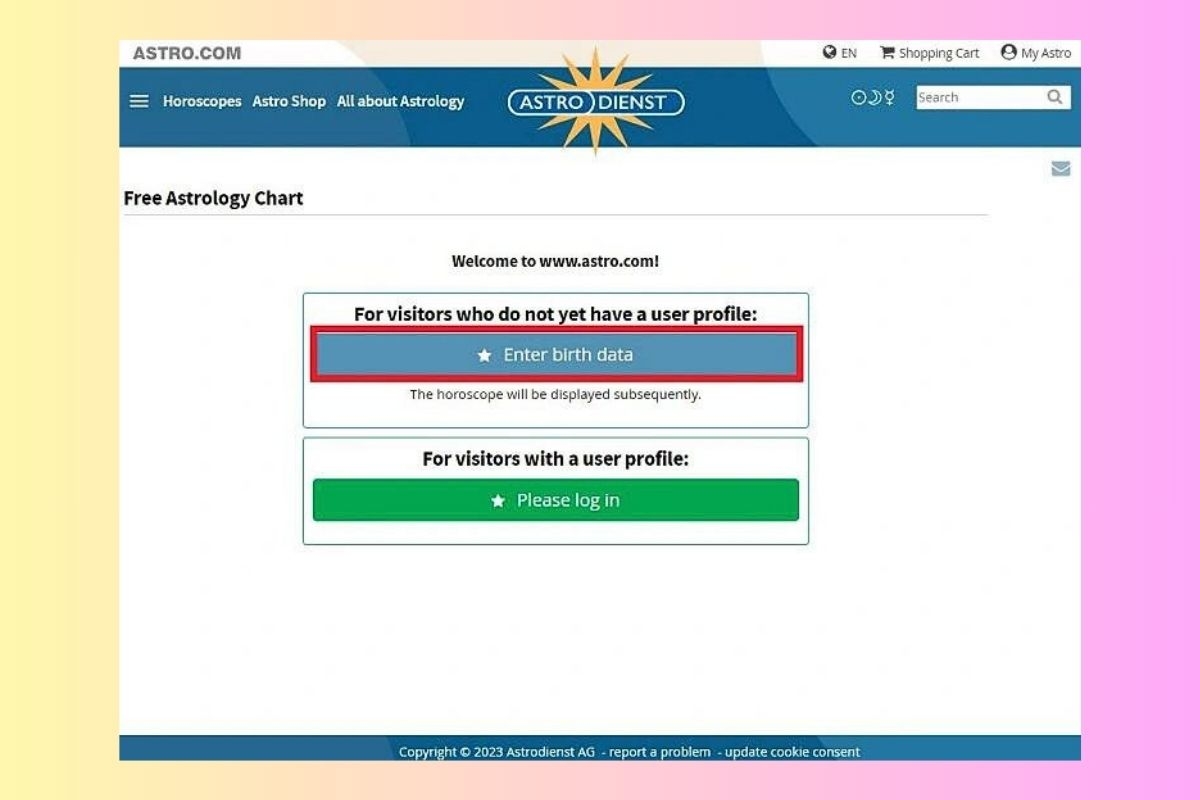Open the hamburger menu icon
The image size is (1200, 800).
(140, 101)
